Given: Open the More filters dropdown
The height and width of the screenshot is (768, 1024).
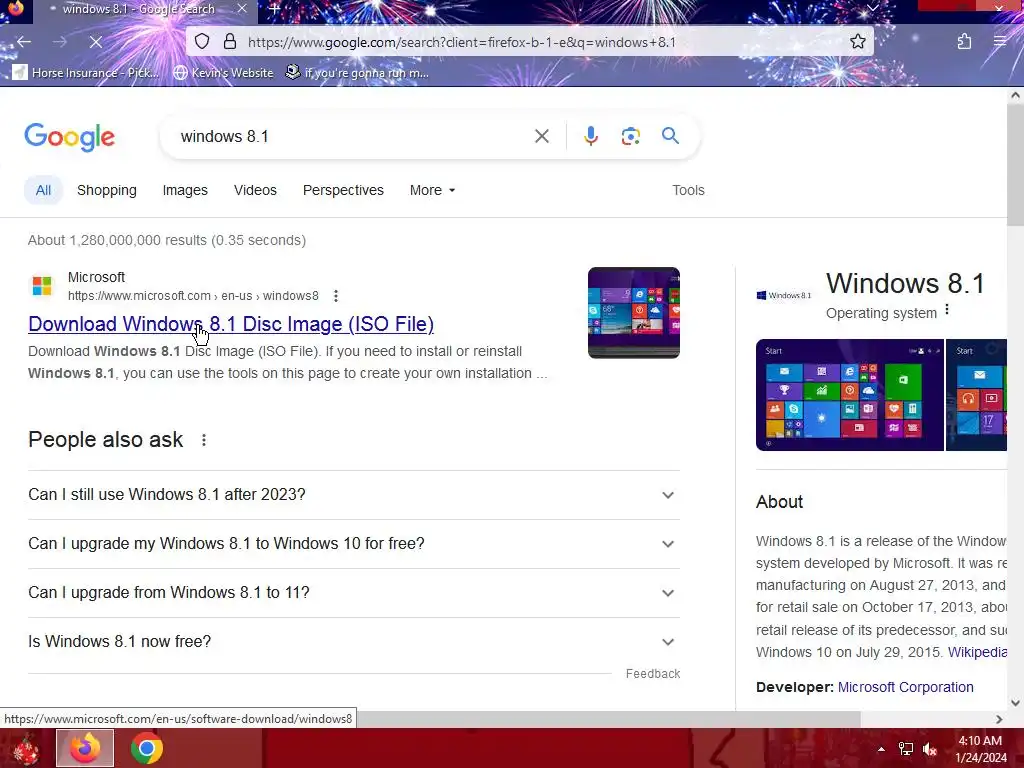Looking at the screenshot, I should click(432, 190).
